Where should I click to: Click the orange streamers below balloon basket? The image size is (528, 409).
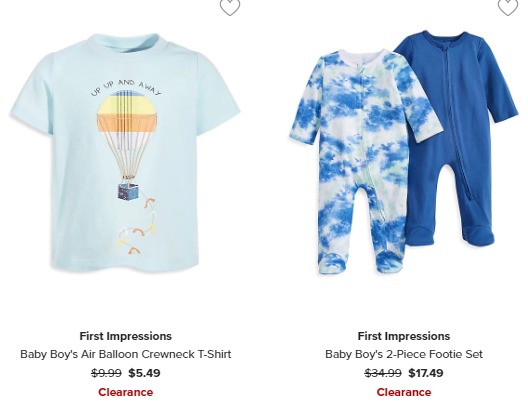tap(138, 227)
